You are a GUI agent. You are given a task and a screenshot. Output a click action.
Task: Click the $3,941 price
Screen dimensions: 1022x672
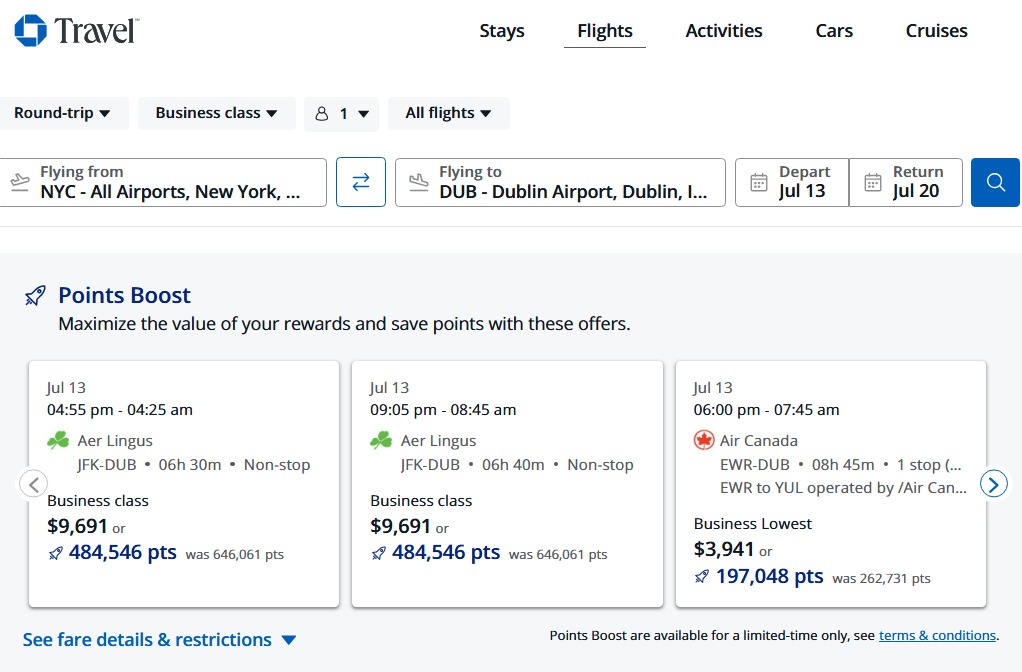point(723,549)
